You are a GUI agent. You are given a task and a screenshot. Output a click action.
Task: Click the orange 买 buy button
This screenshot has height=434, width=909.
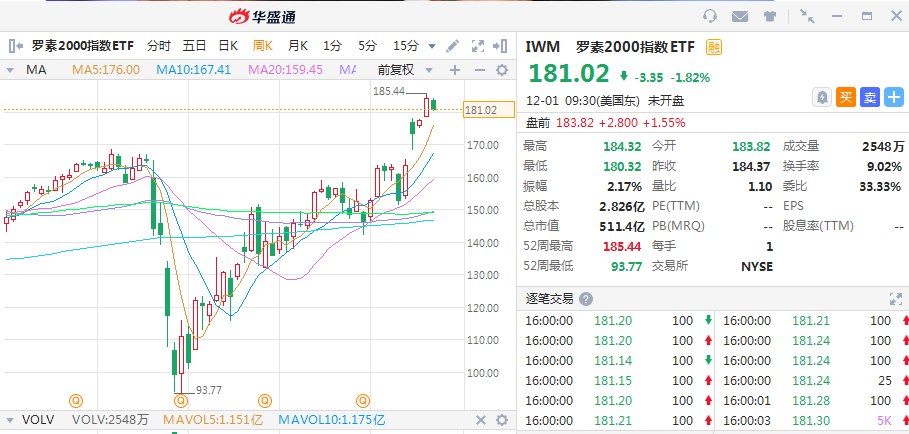pyautogui.click(x=846, y=97)
